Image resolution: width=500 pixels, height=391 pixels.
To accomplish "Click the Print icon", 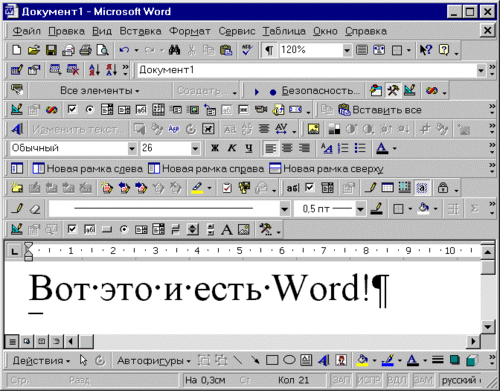I will pyautogui.click(x=86, y=50).
